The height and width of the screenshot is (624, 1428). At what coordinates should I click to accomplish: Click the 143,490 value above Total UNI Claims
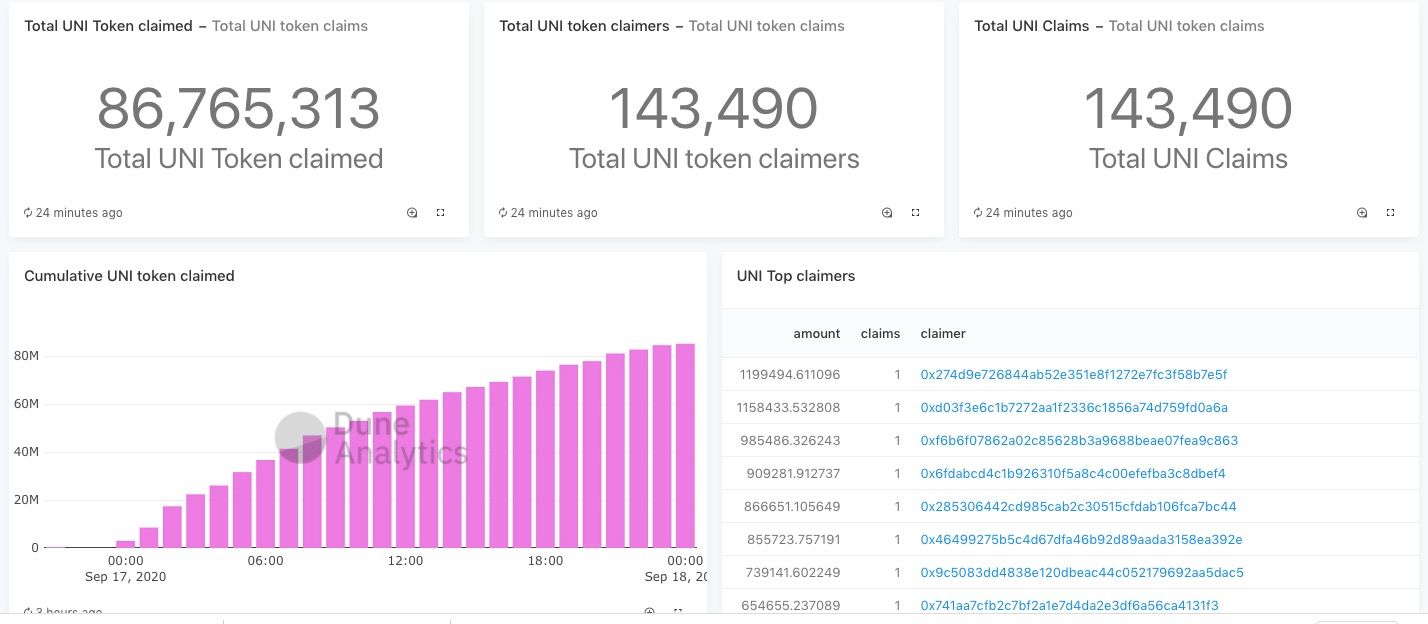point(1188,108)
